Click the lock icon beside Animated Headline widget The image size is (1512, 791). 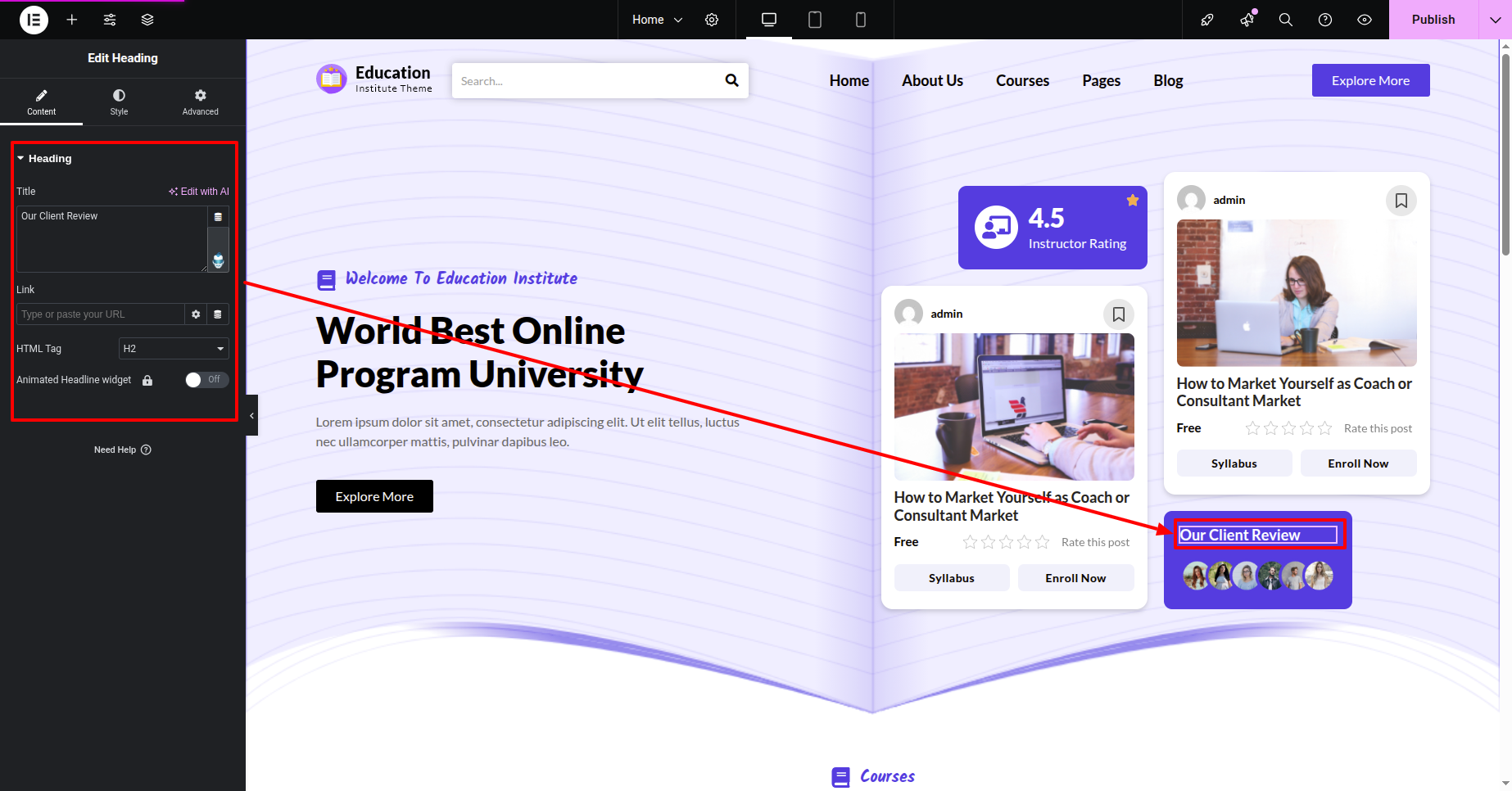coord(147,380)
